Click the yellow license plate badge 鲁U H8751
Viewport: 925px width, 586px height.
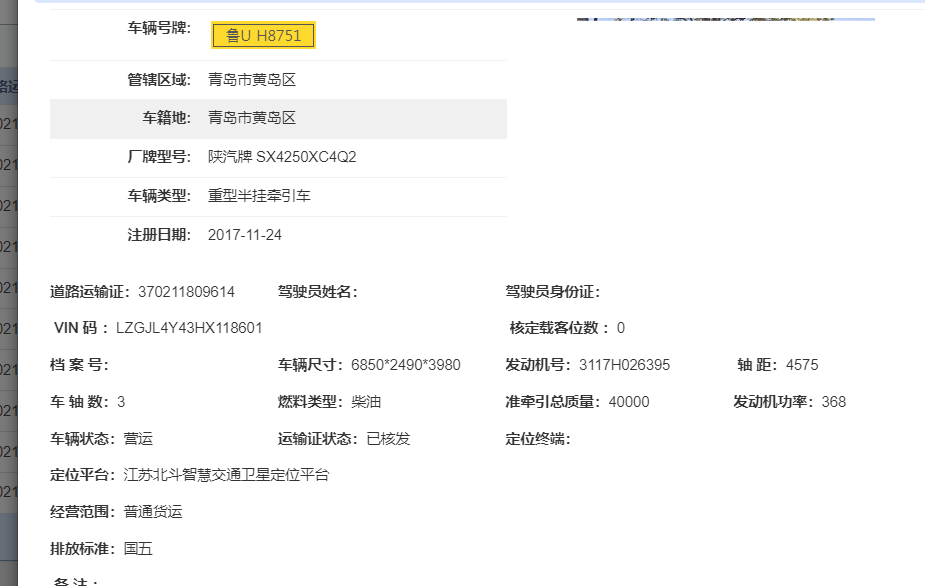[x=263, y=36]
